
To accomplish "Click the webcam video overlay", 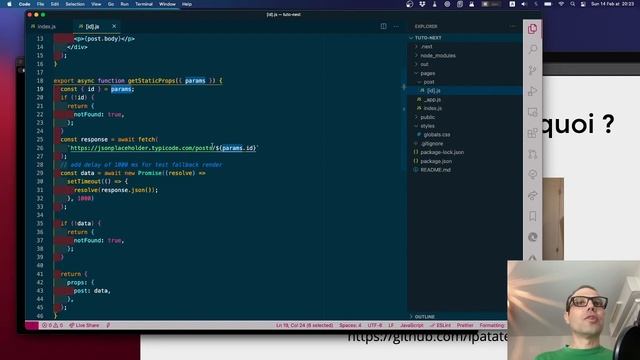I will pyautogui.click(x=573, y=310).
